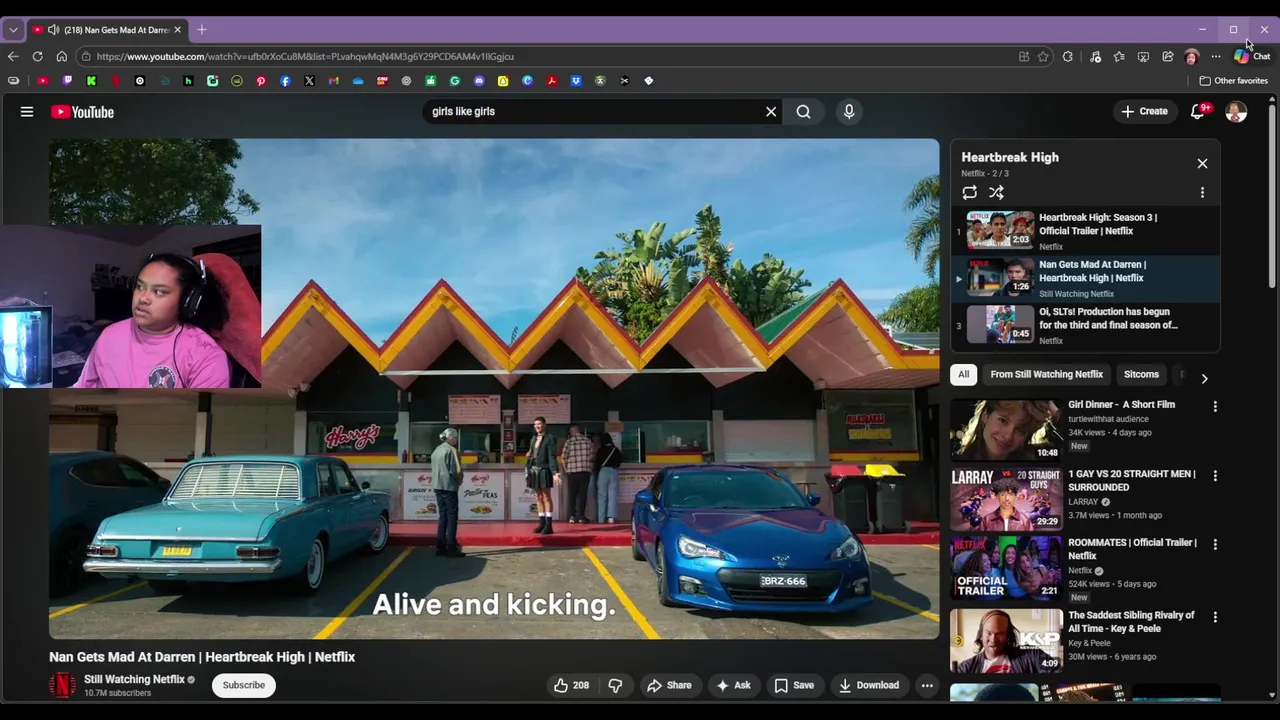Toggle shuffle playlist
The image size is (1280, 720).
[x=996, y=192]
